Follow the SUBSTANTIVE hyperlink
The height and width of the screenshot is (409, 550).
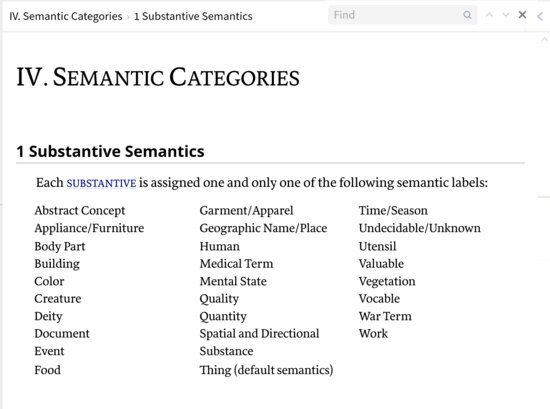tap(101, 183)
